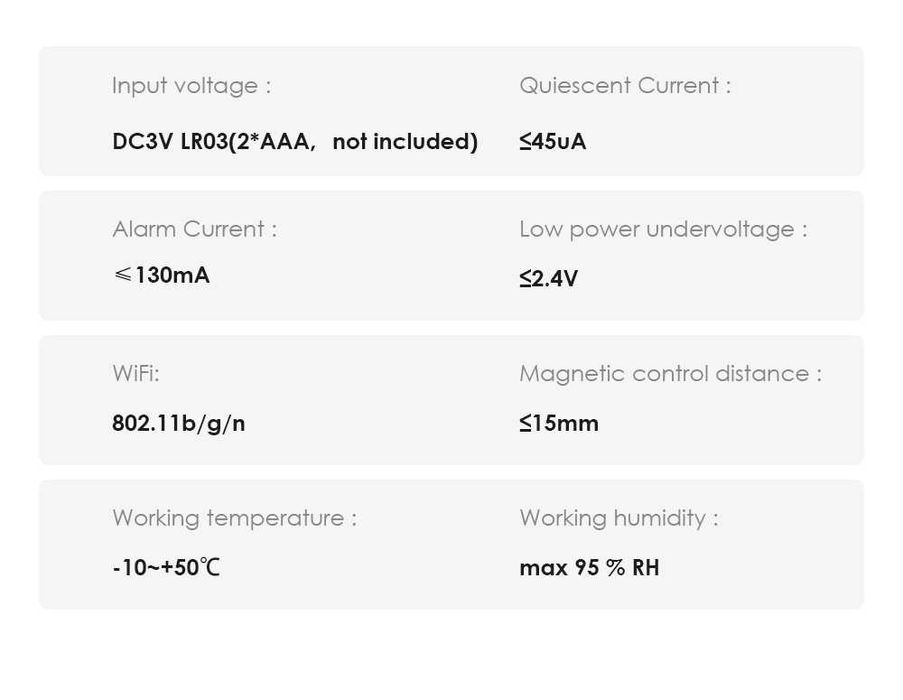Click the "Low power undervoltage :" label
The image size is (903, 700).
click(x=663, y=229)
